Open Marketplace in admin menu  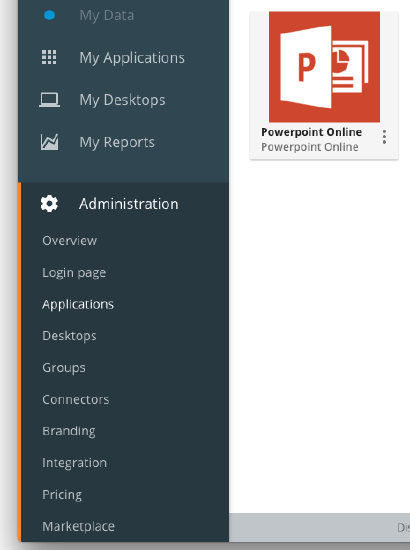[x=78, y=526]
